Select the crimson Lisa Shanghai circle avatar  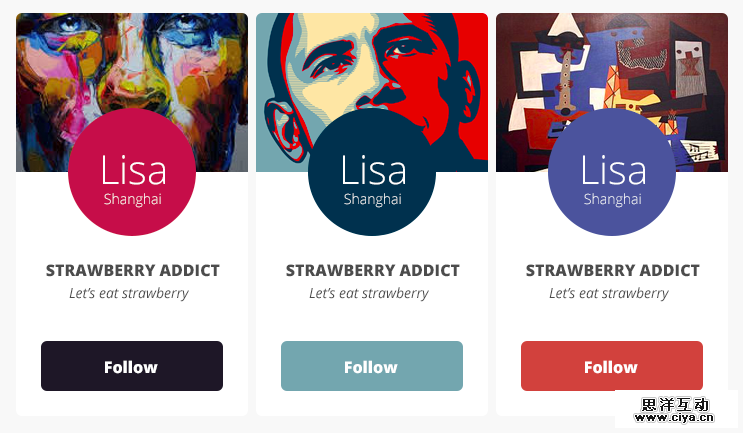[132, 172]
